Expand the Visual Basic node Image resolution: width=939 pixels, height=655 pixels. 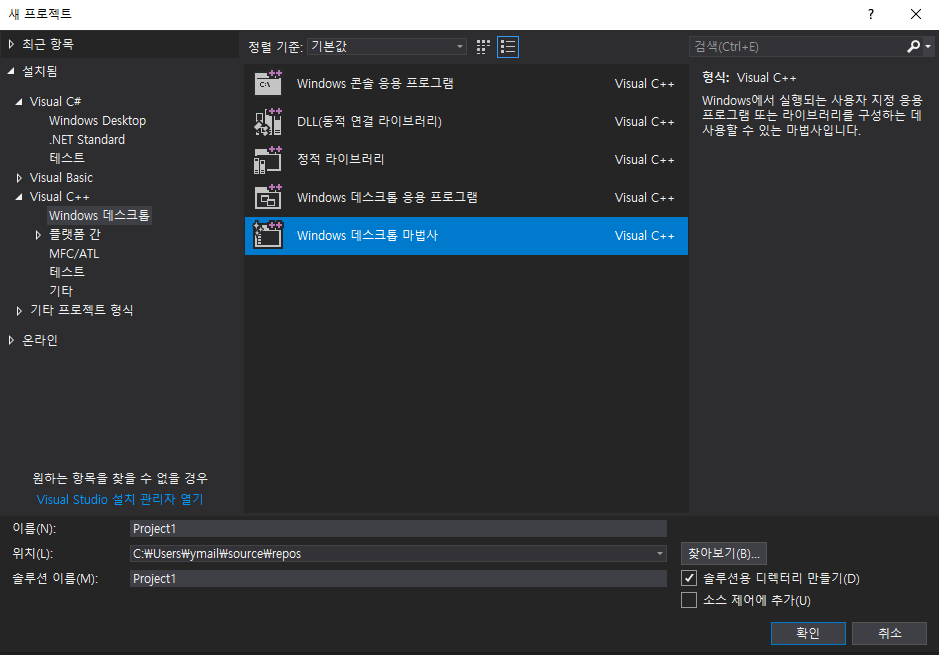pos(19,178)
